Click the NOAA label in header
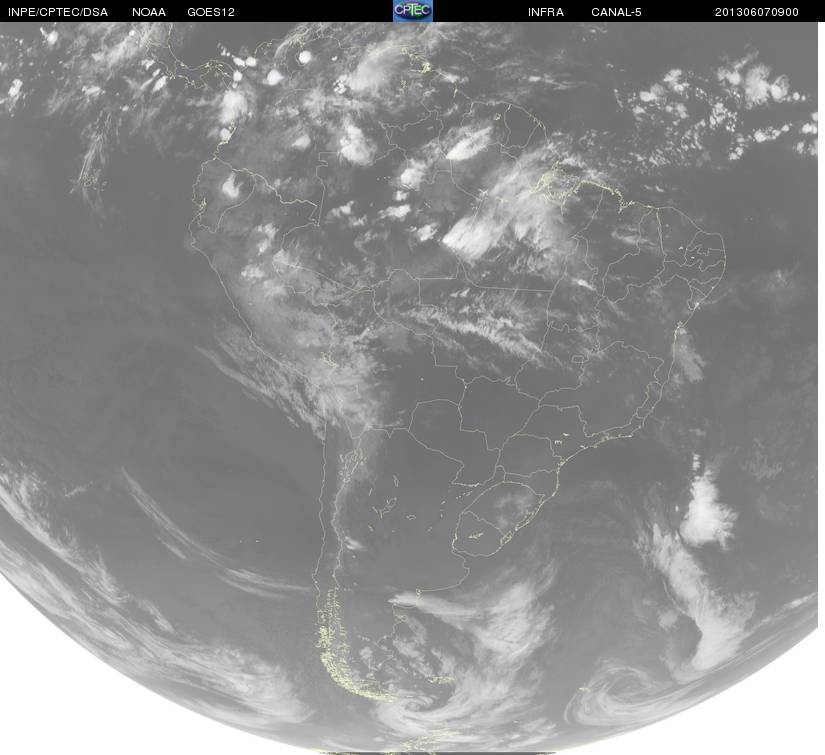825x755 pixels. [149, 12]
